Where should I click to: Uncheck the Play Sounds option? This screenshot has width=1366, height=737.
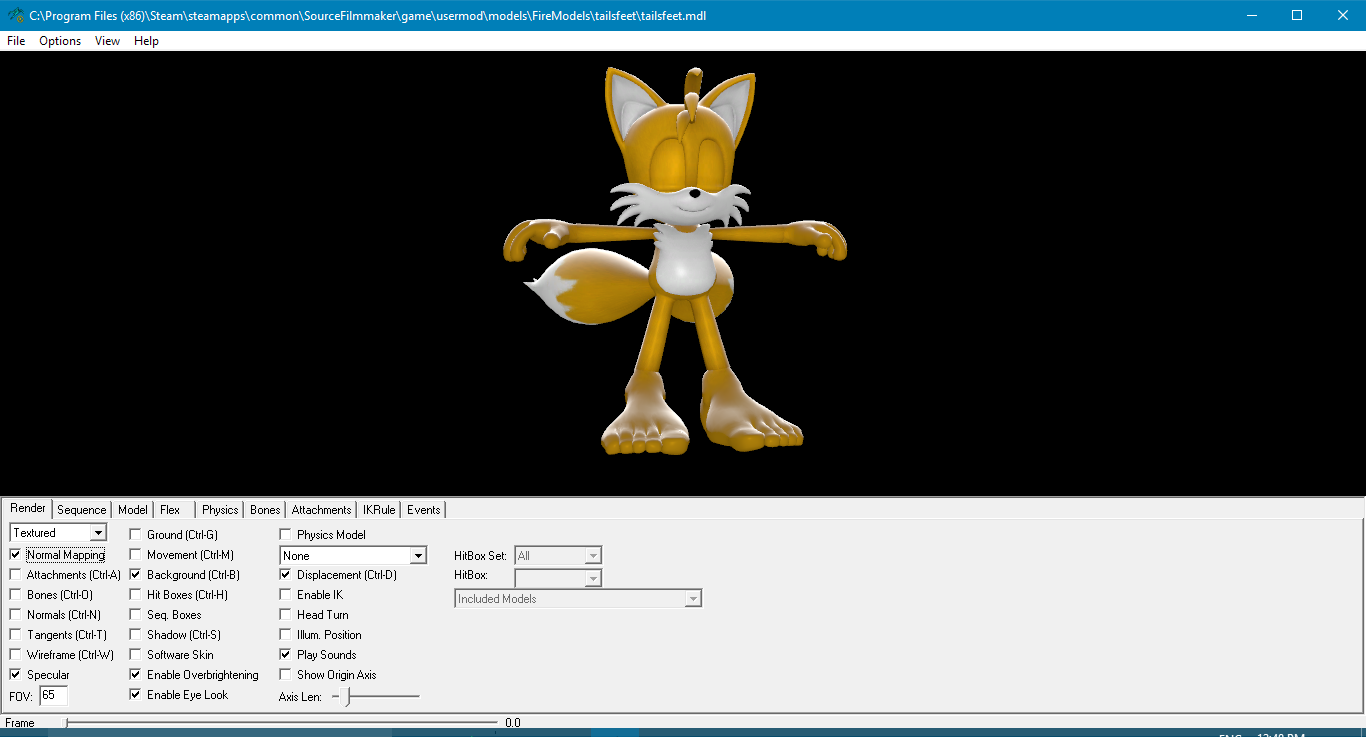coord(286,655)
